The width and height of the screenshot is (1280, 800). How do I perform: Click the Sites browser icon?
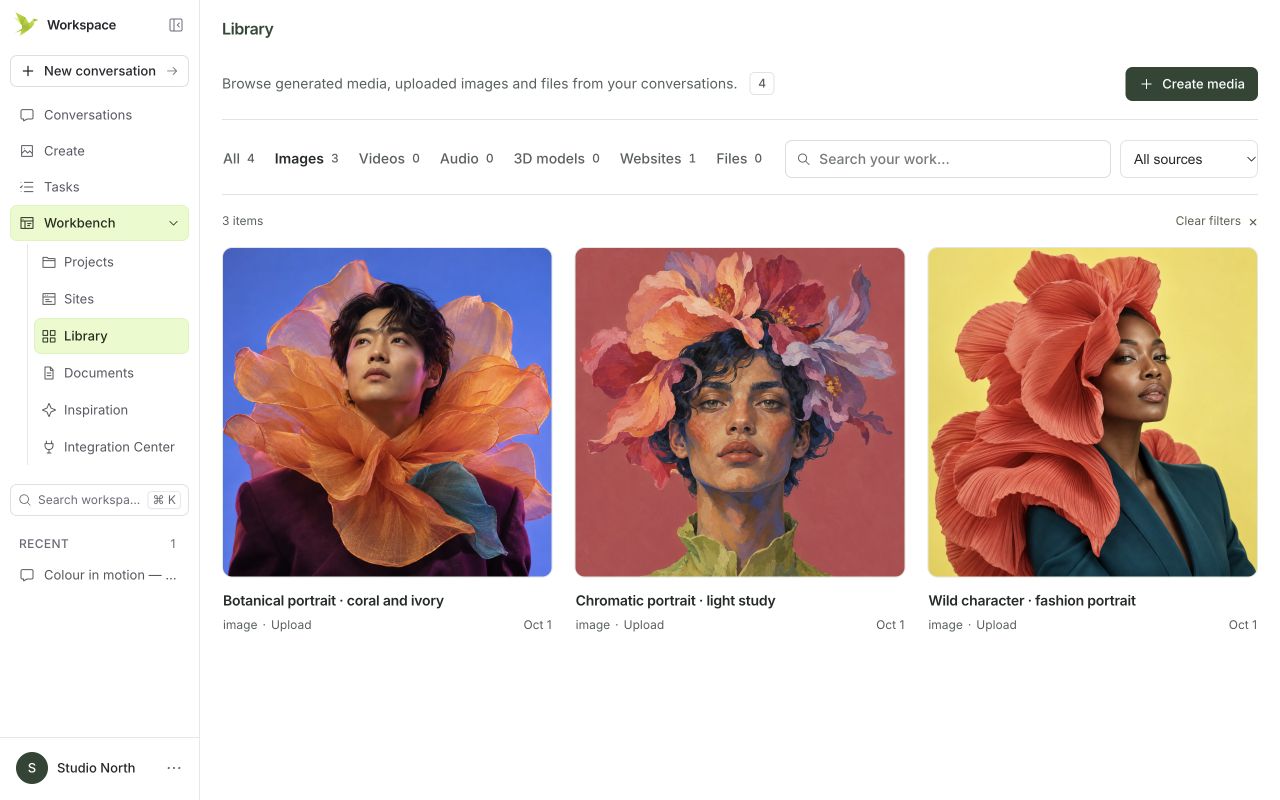tap(49, 299)
